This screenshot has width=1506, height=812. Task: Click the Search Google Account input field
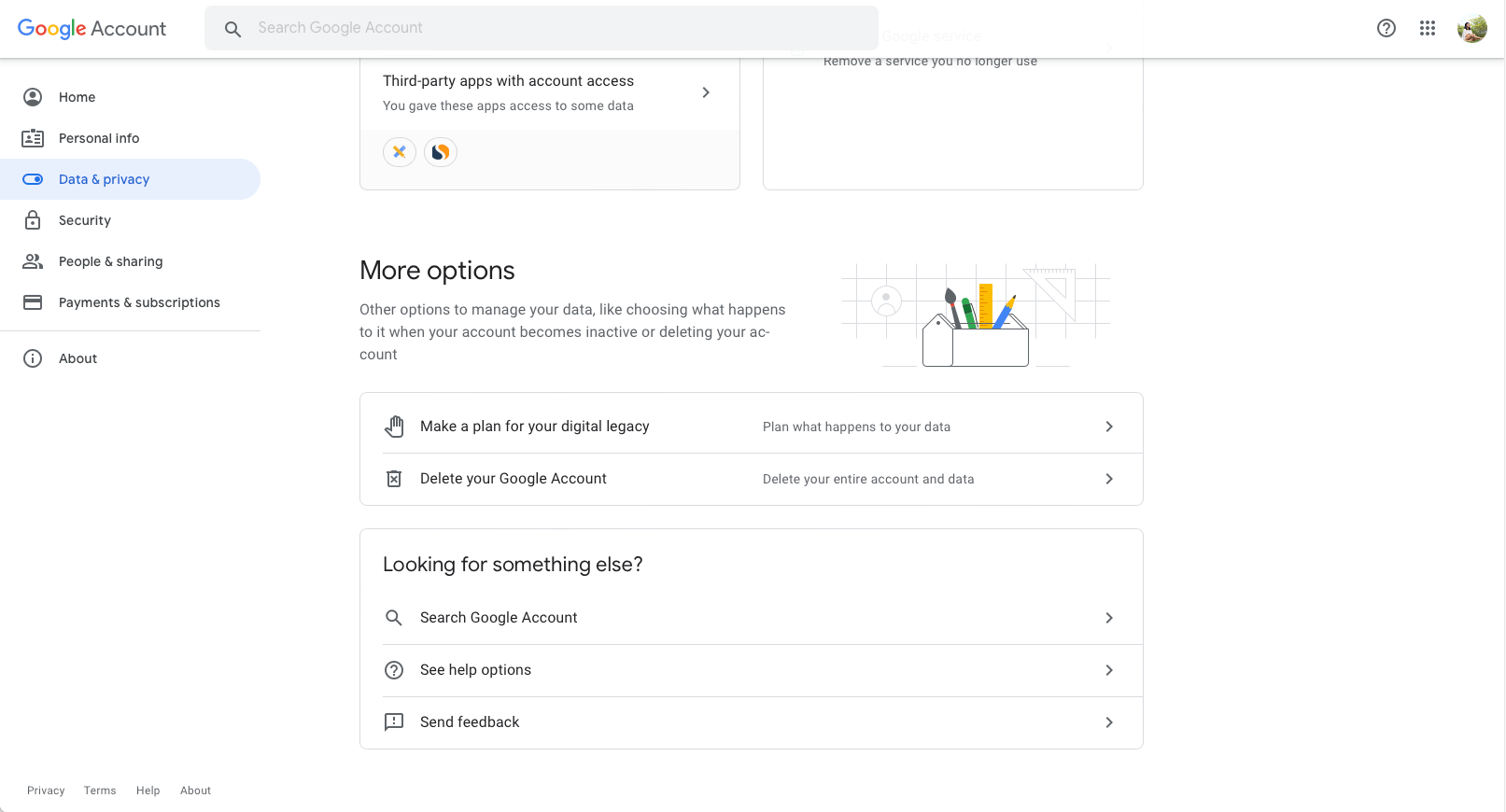[x=542, y=28]
